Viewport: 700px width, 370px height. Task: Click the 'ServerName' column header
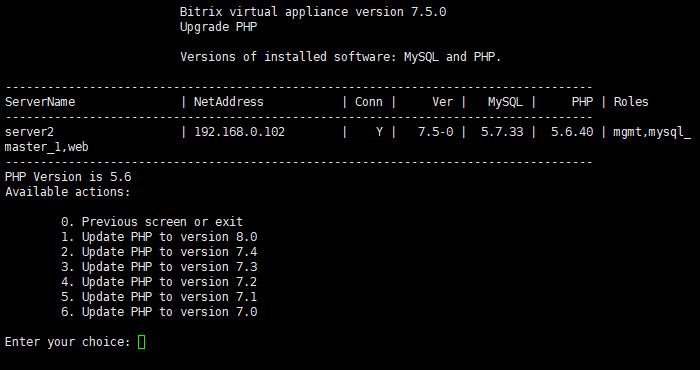point(40,102)
